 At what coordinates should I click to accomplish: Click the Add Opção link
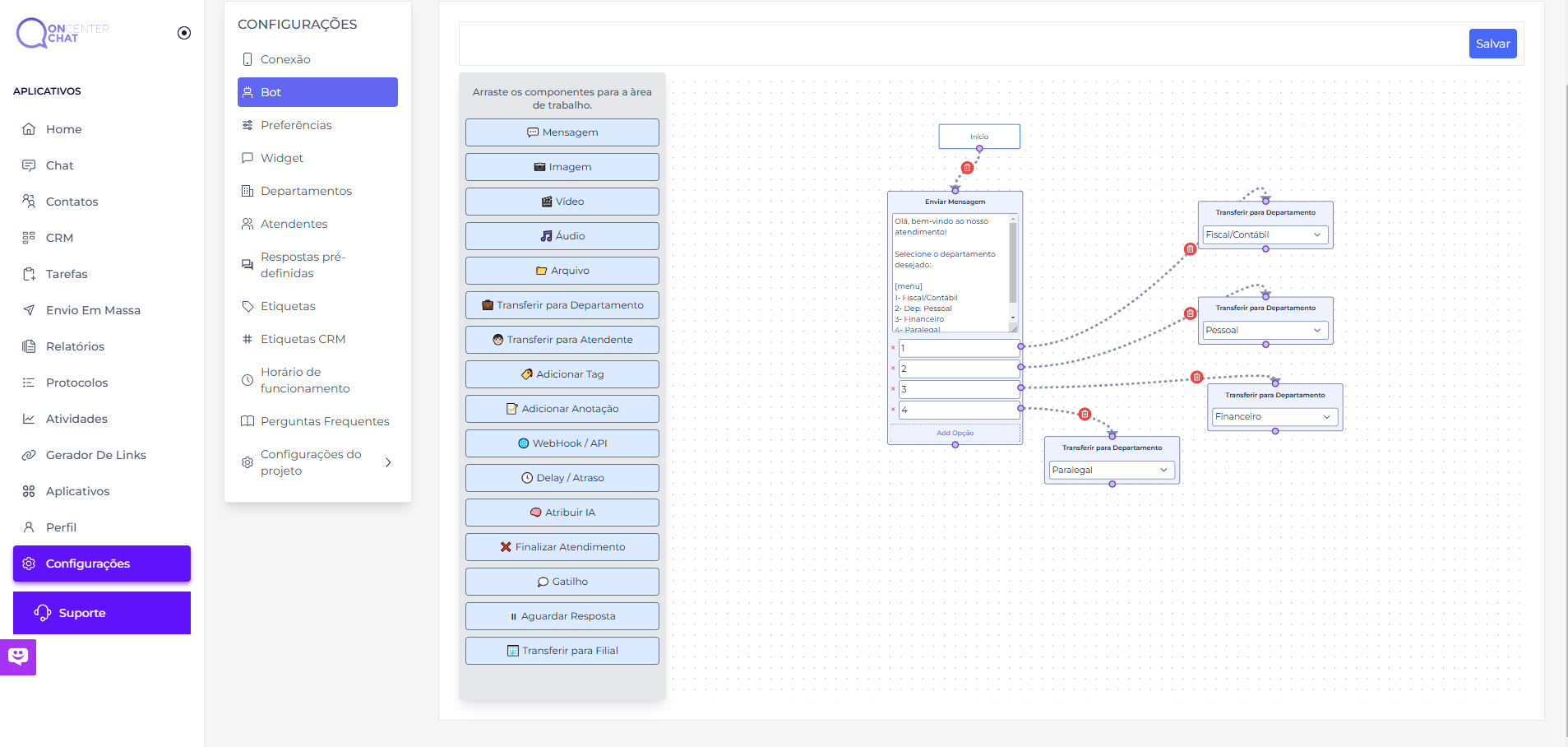coord(955,433)
